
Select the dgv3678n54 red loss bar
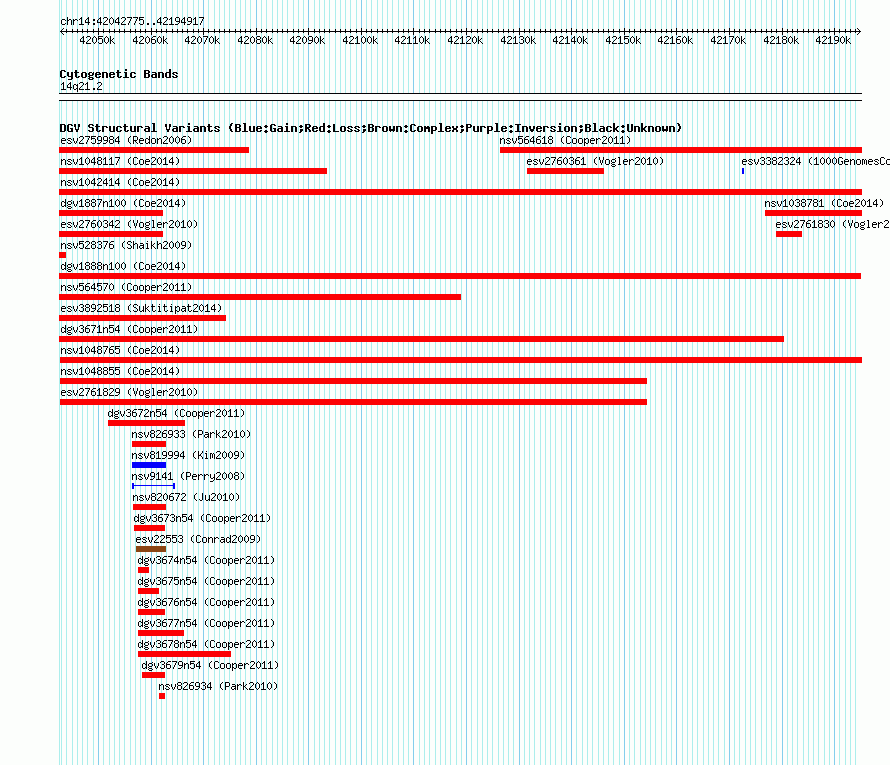(x=184, y=654)
